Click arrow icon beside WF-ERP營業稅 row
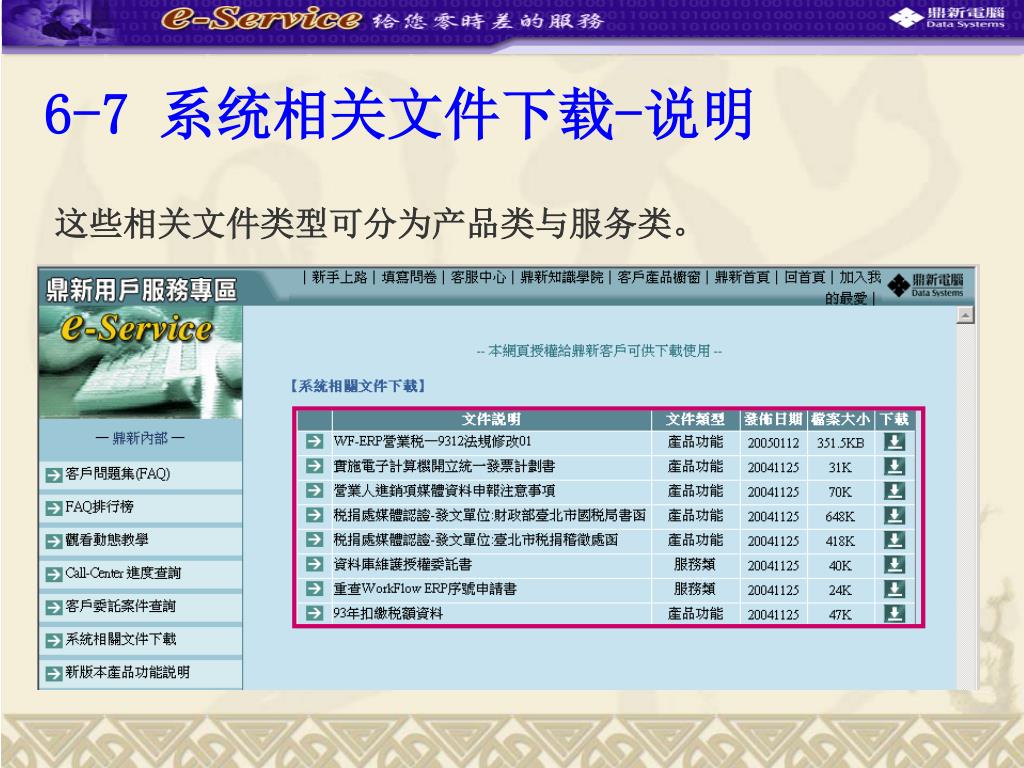 tap(314, 441)
